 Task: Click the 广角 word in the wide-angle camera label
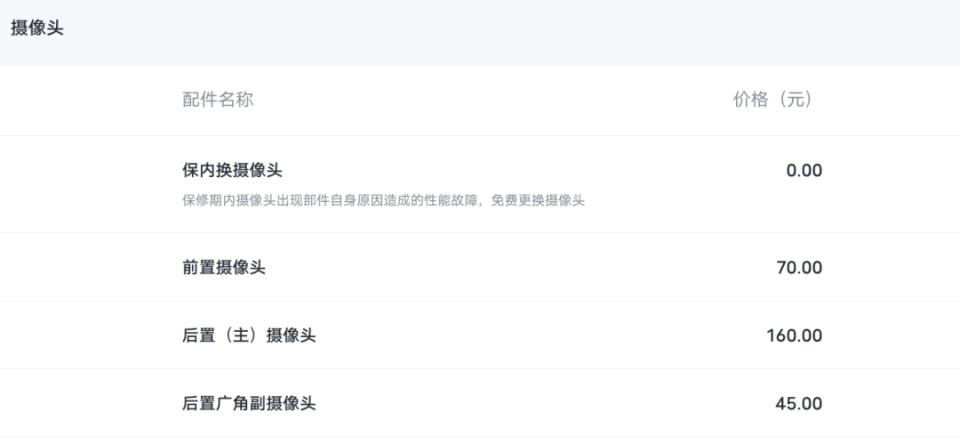point(232,404)
